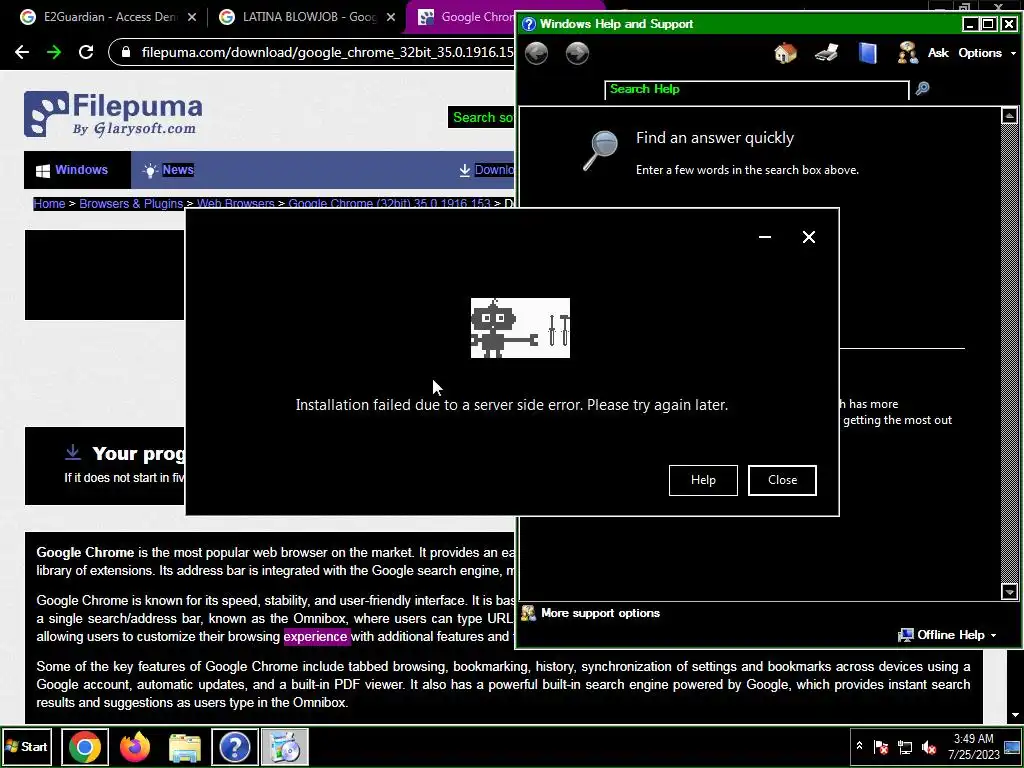Switch to the Google Chrome Filepuma tab
Image resolution: width=1024 pixels, height=768 pixels.
[x=466, y=17]
